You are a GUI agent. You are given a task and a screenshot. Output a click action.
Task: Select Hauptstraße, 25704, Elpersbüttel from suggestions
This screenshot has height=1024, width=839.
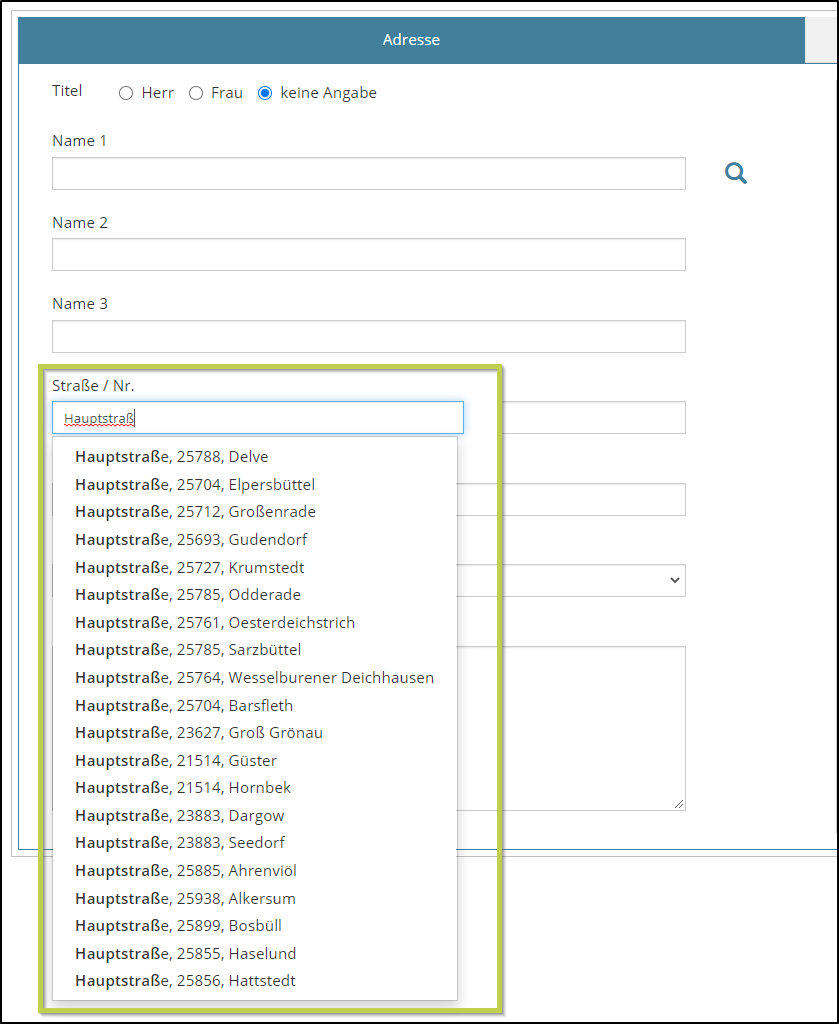pos(194,485)
